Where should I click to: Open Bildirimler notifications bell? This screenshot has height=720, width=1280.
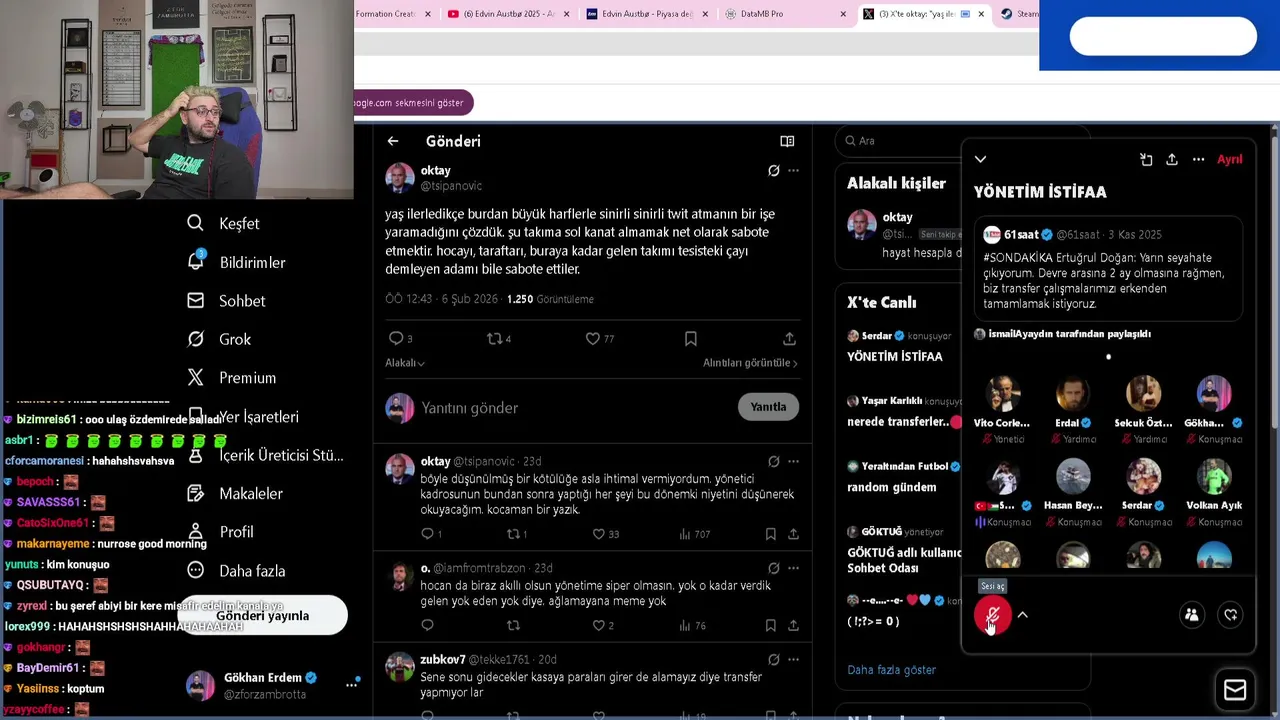tap(196, 261)
